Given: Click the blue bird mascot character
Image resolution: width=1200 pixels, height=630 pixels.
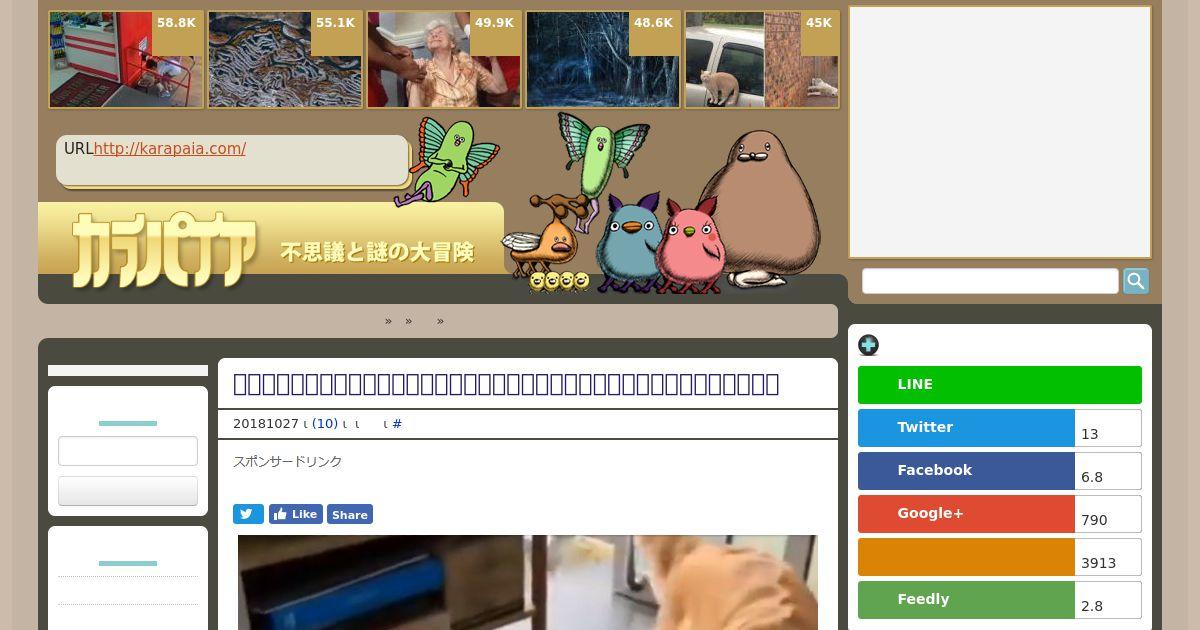Looking at the screenshot, I should click(628, 242).
